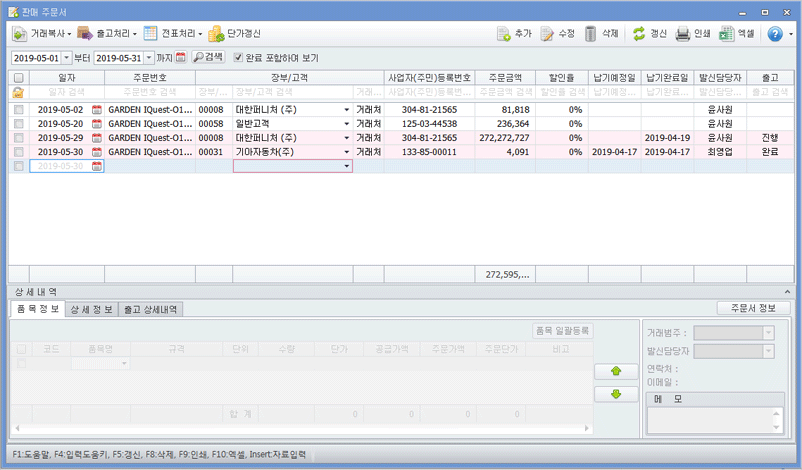Image resolution: width=802 pixels, height=470 pixels.
Task: Click the 추가 (Add) toolbar icon
Action: 504,33
